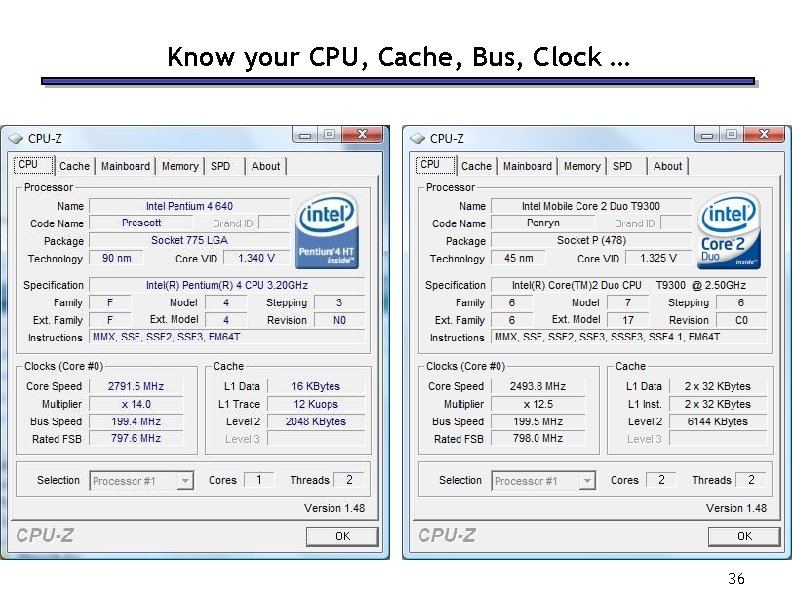
Task: Click the x 12.5 multiplier value
Action: point(538,404)
